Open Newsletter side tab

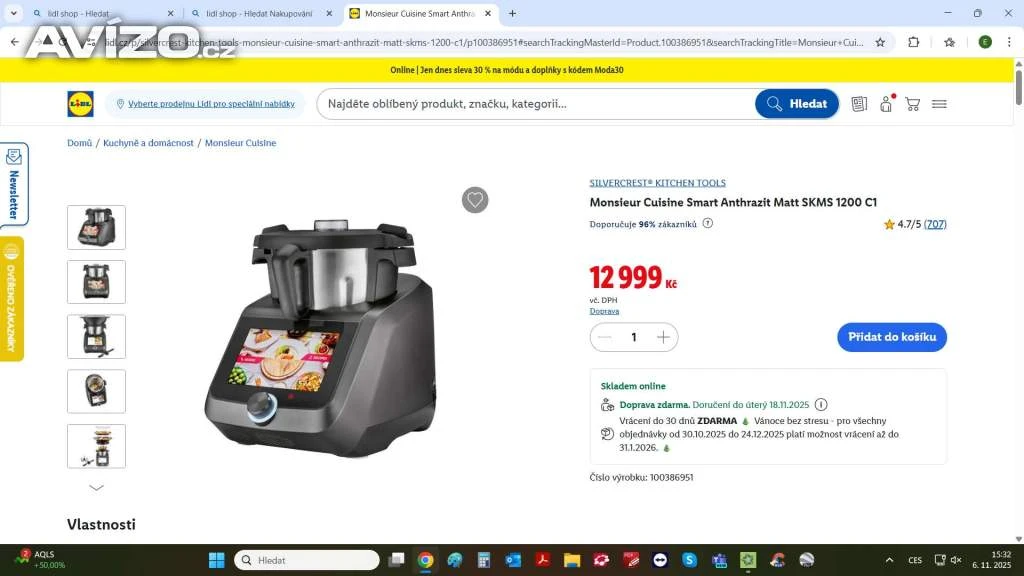14,184
